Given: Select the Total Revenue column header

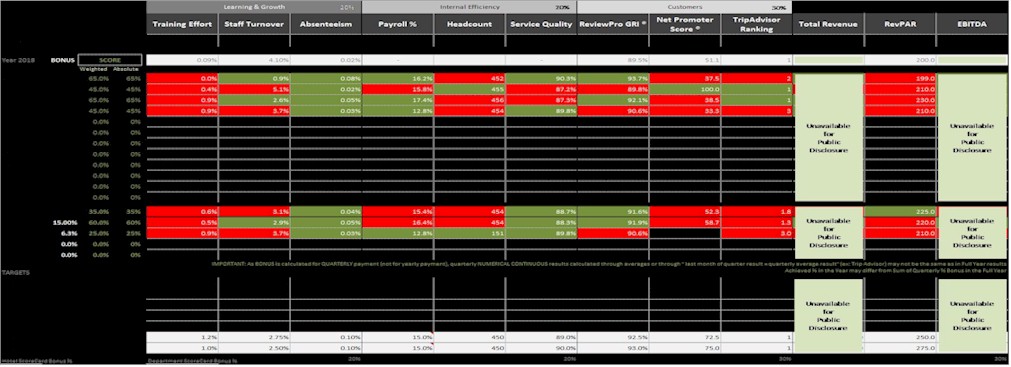Looking at the screenshot, I should [829, 24].
